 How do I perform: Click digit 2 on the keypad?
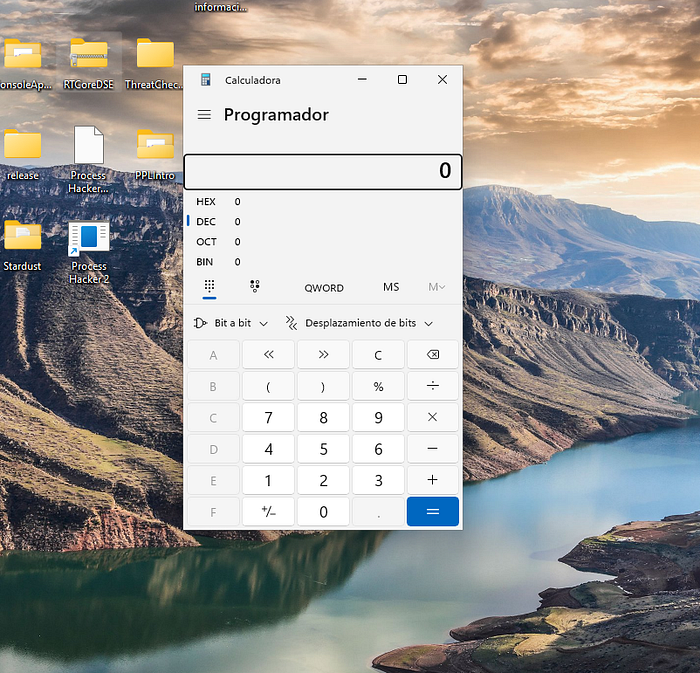tap(323, 480)
